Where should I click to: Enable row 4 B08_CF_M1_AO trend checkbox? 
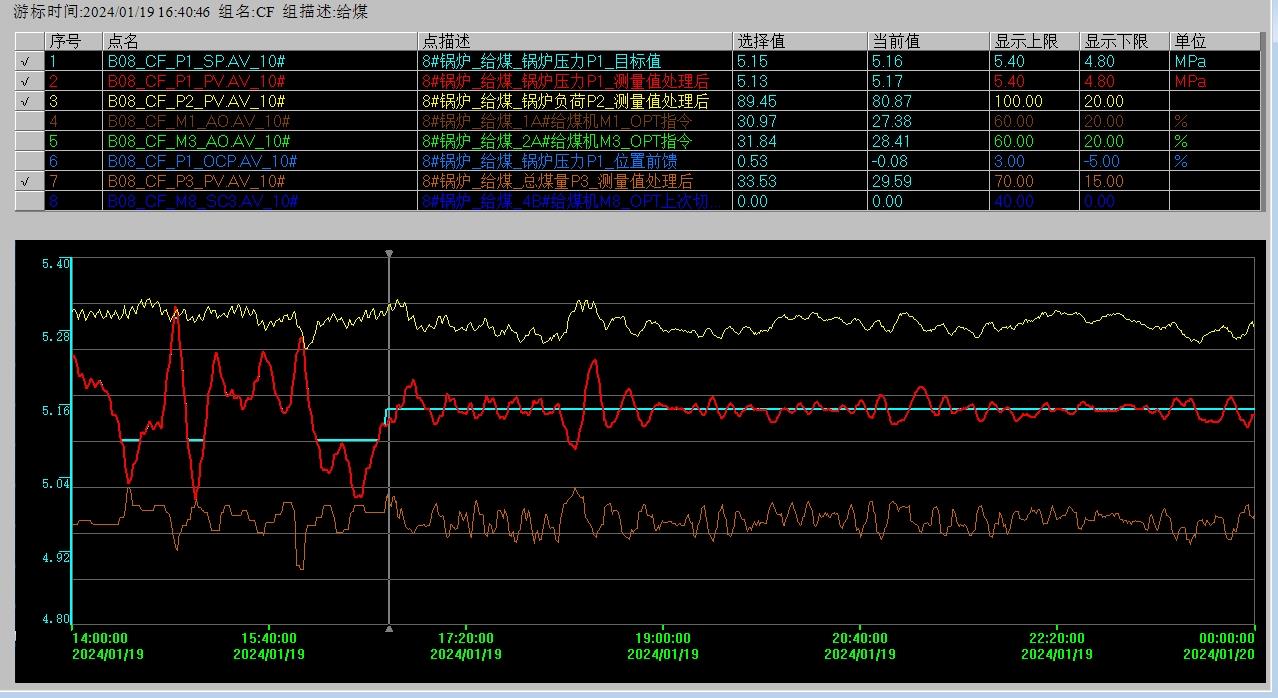click(26, 121)
